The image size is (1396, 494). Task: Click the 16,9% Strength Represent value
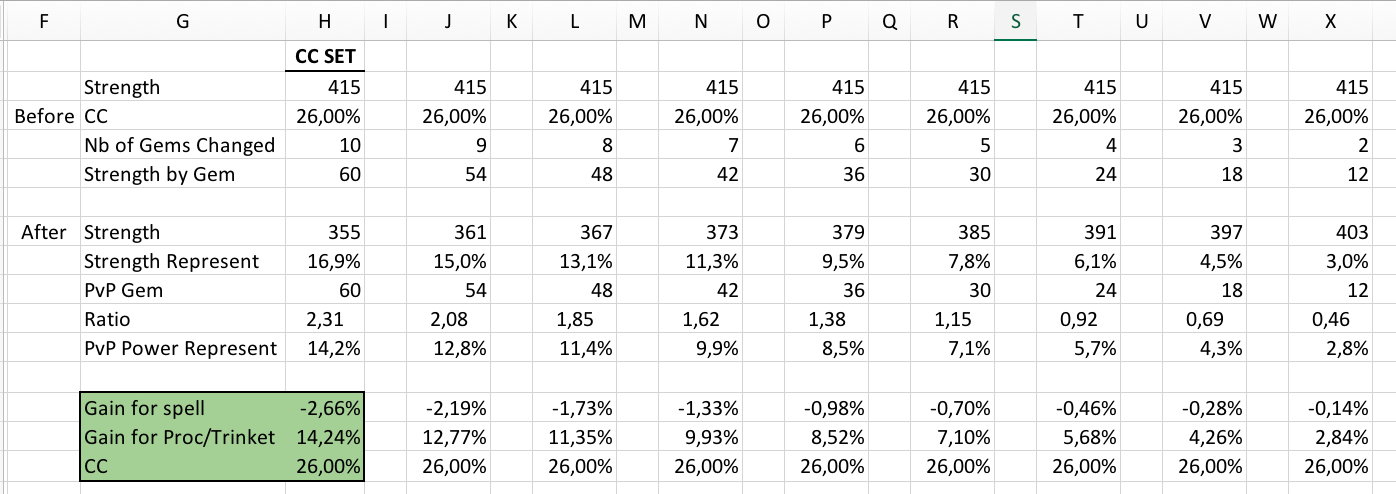pyautogui.click(x=333, y=261)
